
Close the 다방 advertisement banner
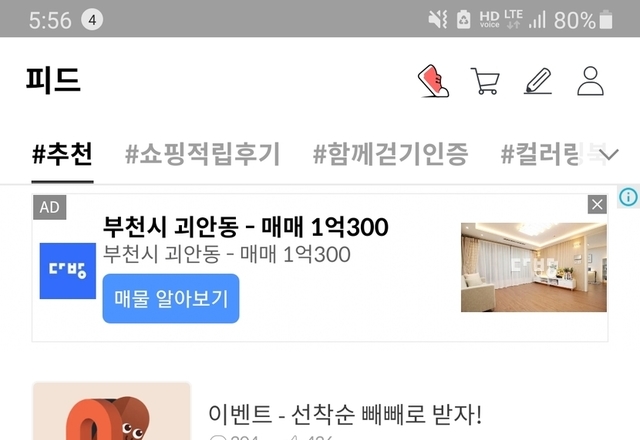coord(597,204)
